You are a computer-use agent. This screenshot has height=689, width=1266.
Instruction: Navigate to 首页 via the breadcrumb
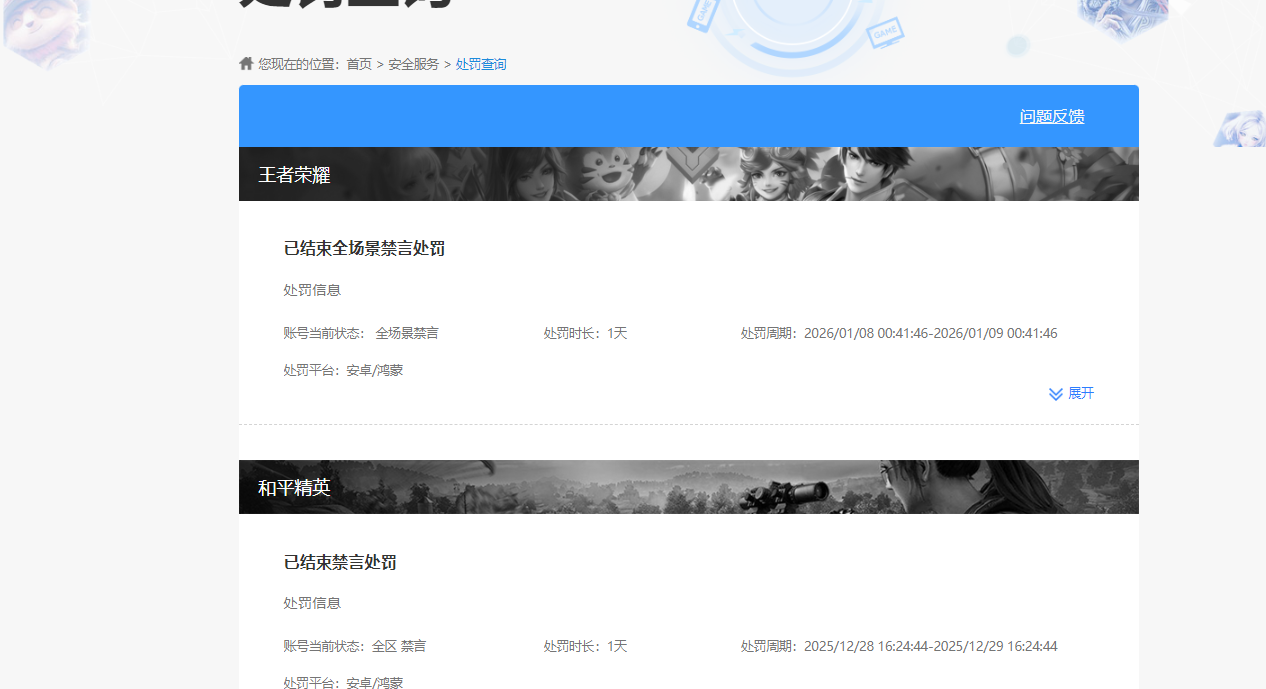358,64
